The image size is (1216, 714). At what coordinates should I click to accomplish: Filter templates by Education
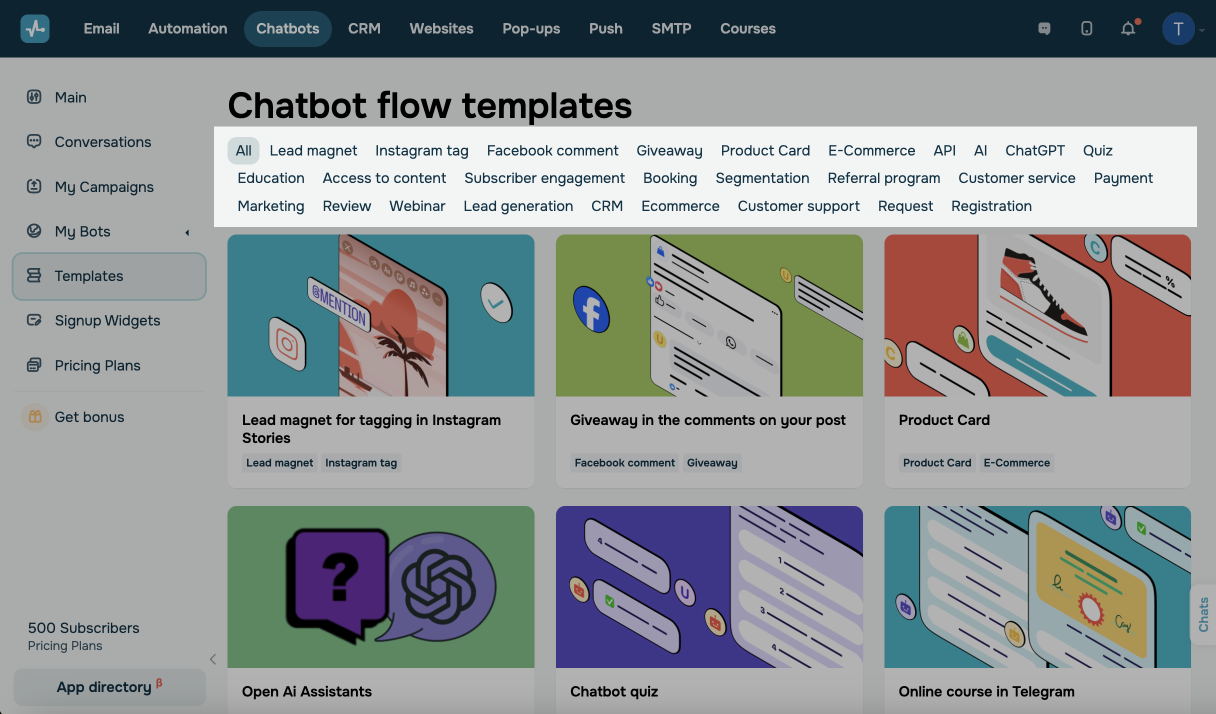(x=271, y=178)
